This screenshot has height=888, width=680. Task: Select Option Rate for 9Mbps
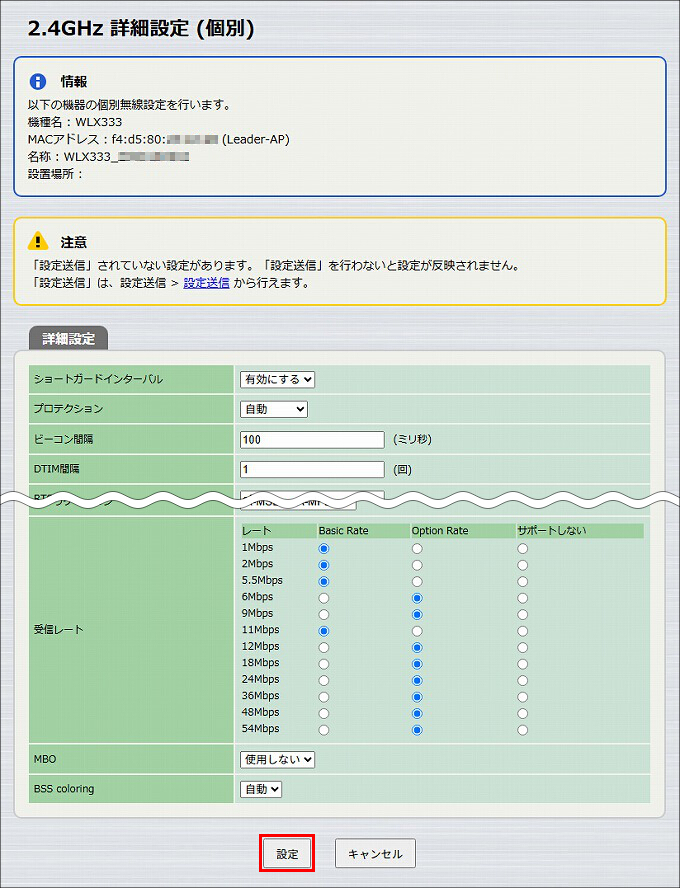click(417, 614)
